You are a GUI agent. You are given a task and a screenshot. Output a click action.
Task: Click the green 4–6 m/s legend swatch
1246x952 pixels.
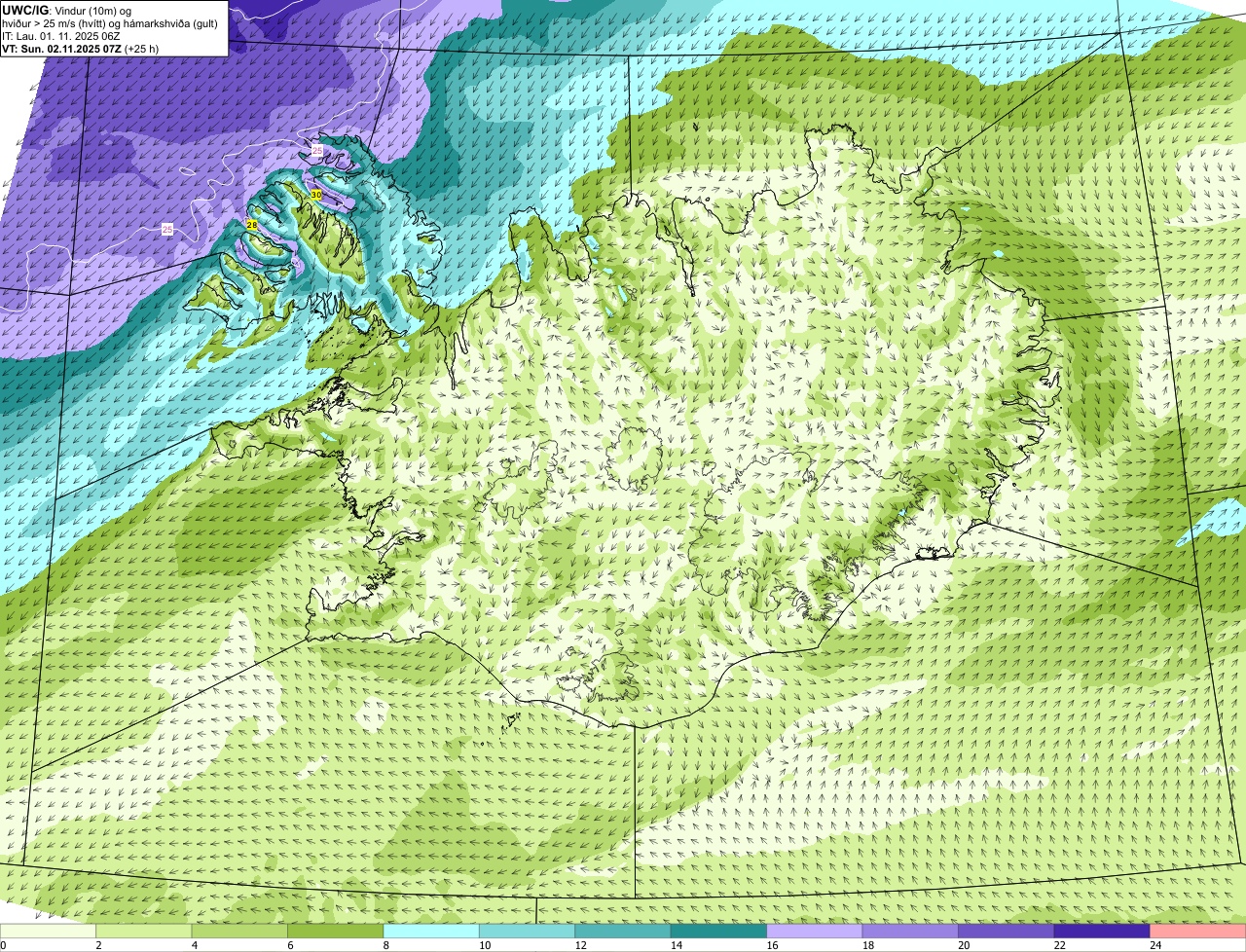click(x=240, y=932)
